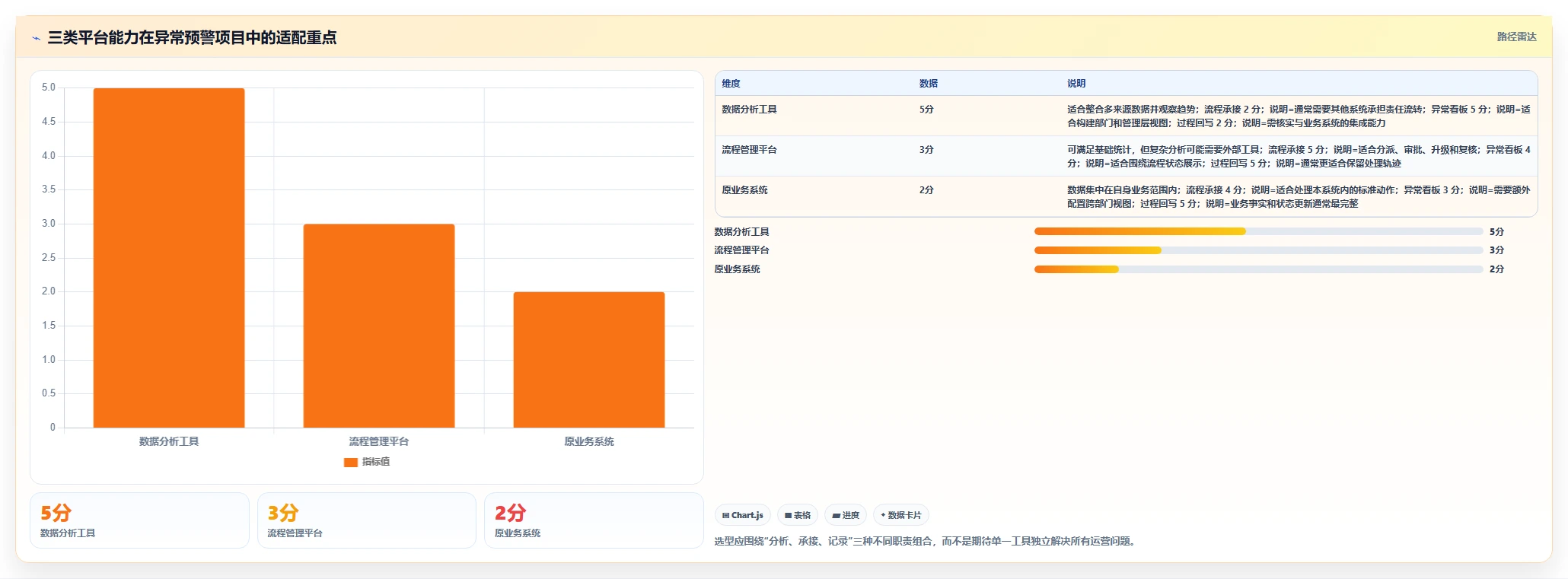Click the description starting 适合整合多来源数据
This screenshot has height=579, width=1568.
(x=1299, y=116)
